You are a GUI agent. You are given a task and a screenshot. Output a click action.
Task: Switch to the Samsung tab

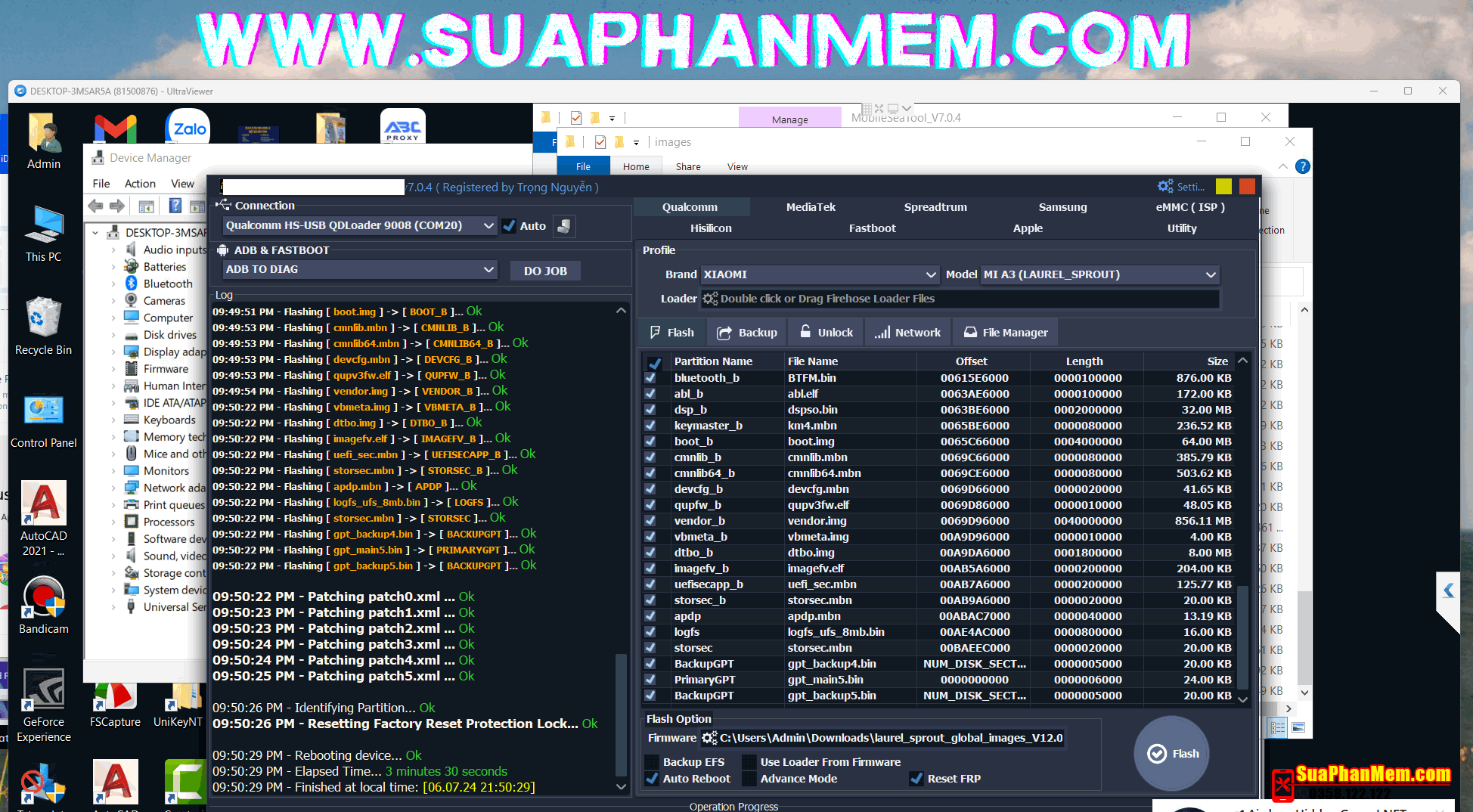(1062, 207)
